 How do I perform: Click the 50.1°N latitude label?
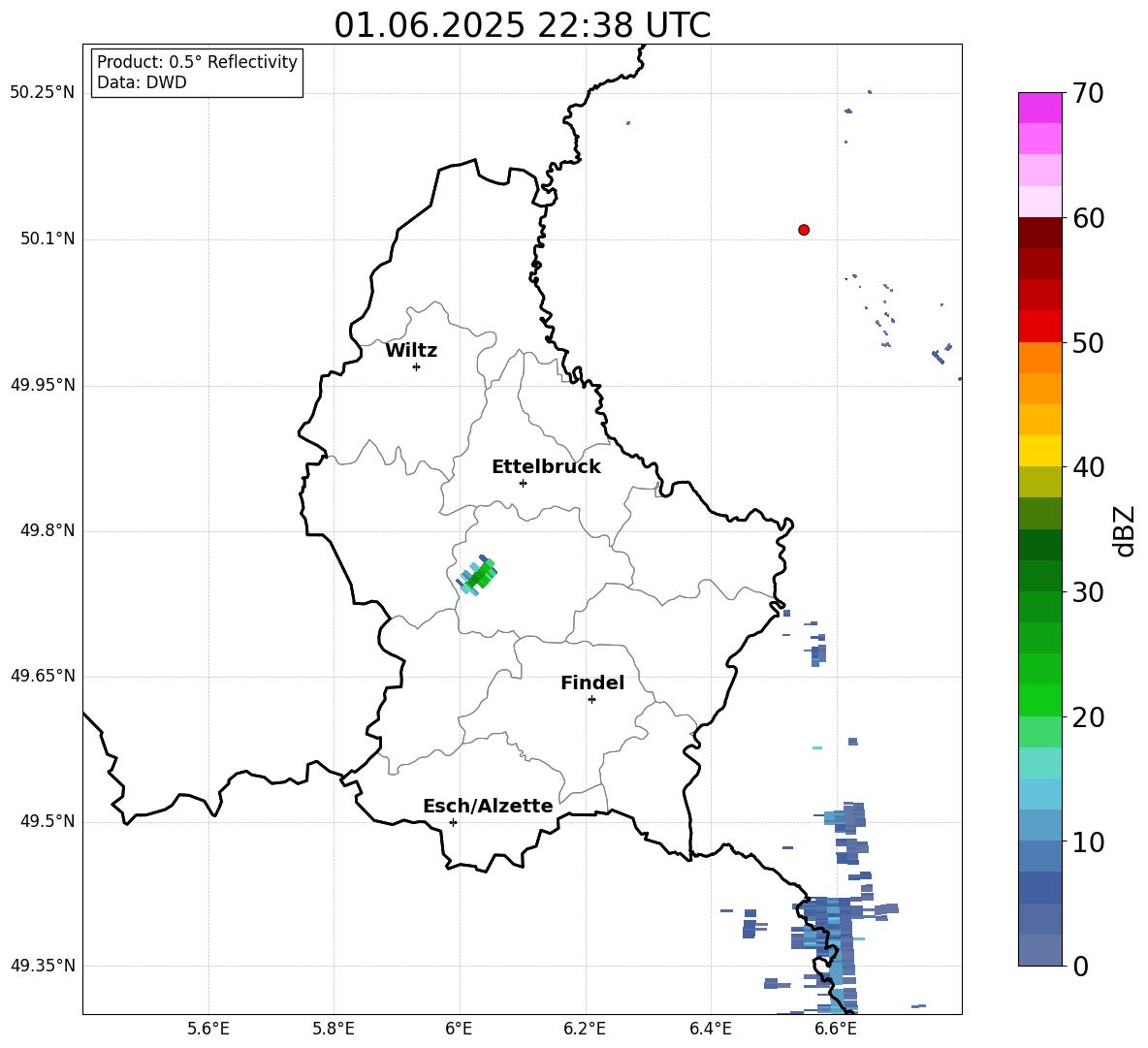[x=48, y=238]
